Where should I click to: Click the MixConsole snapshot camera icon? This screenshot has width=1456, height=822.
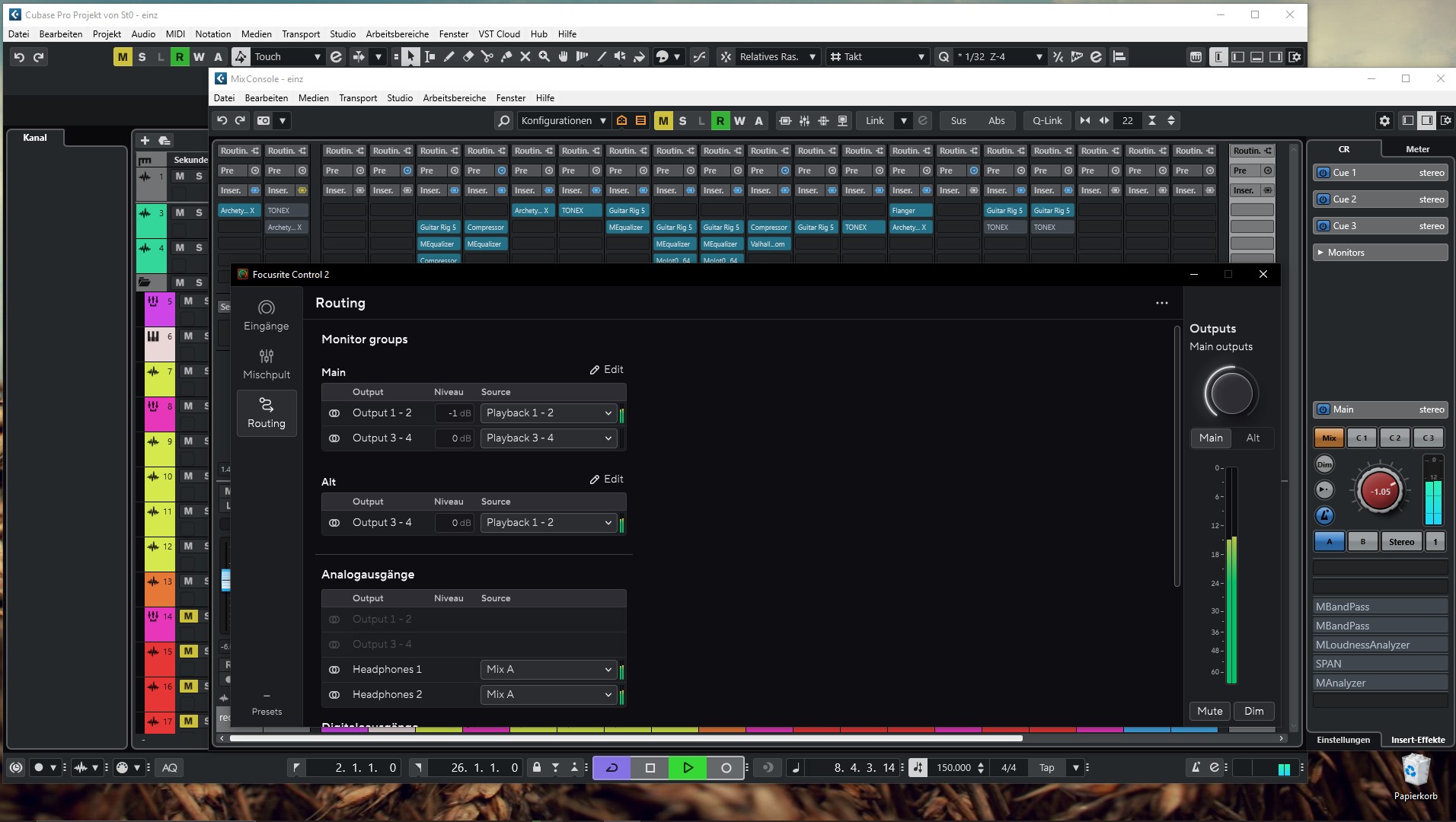[x=263, y=120]
